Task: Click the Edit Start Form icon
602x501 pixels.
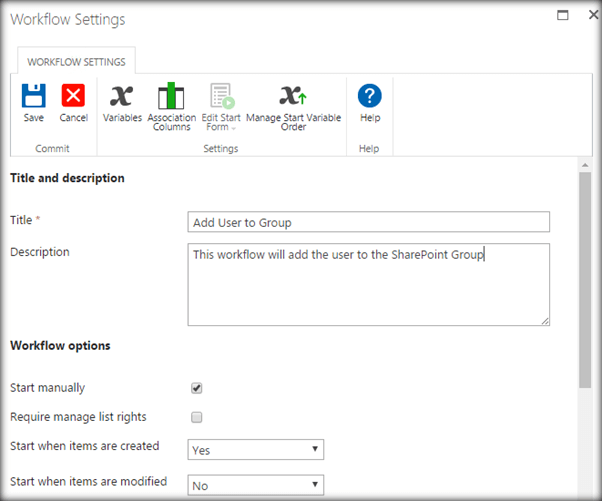Action: click(x=221, y=96)
